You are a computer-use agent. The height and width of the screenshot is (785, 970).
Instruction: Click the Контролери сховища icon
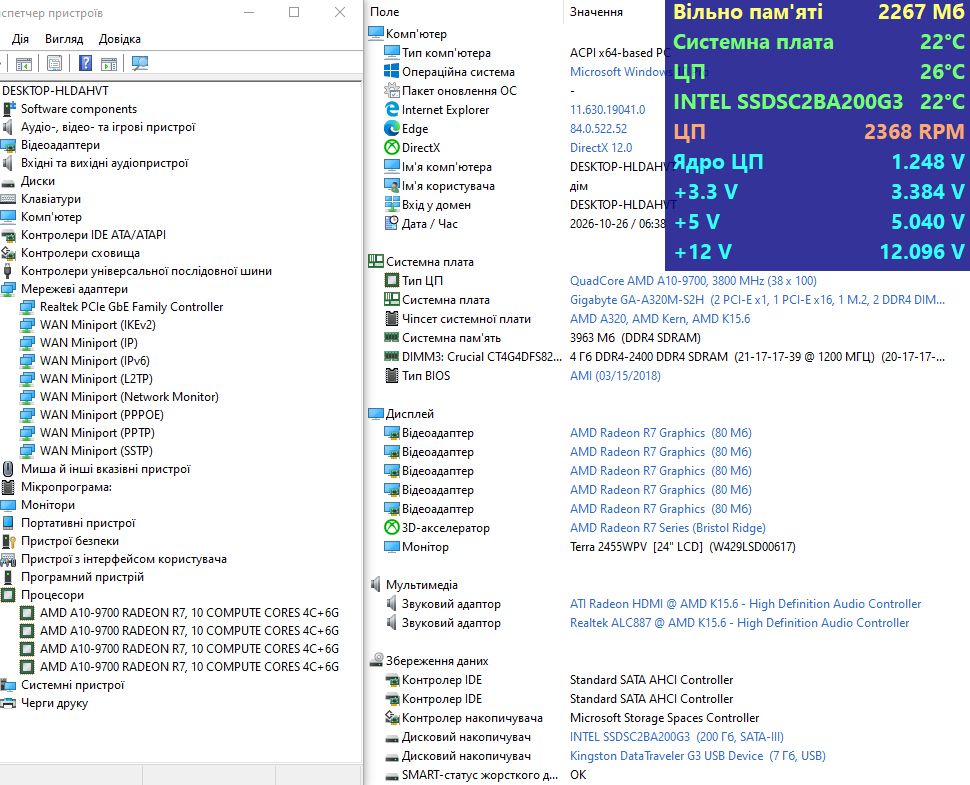coord(9,253)
